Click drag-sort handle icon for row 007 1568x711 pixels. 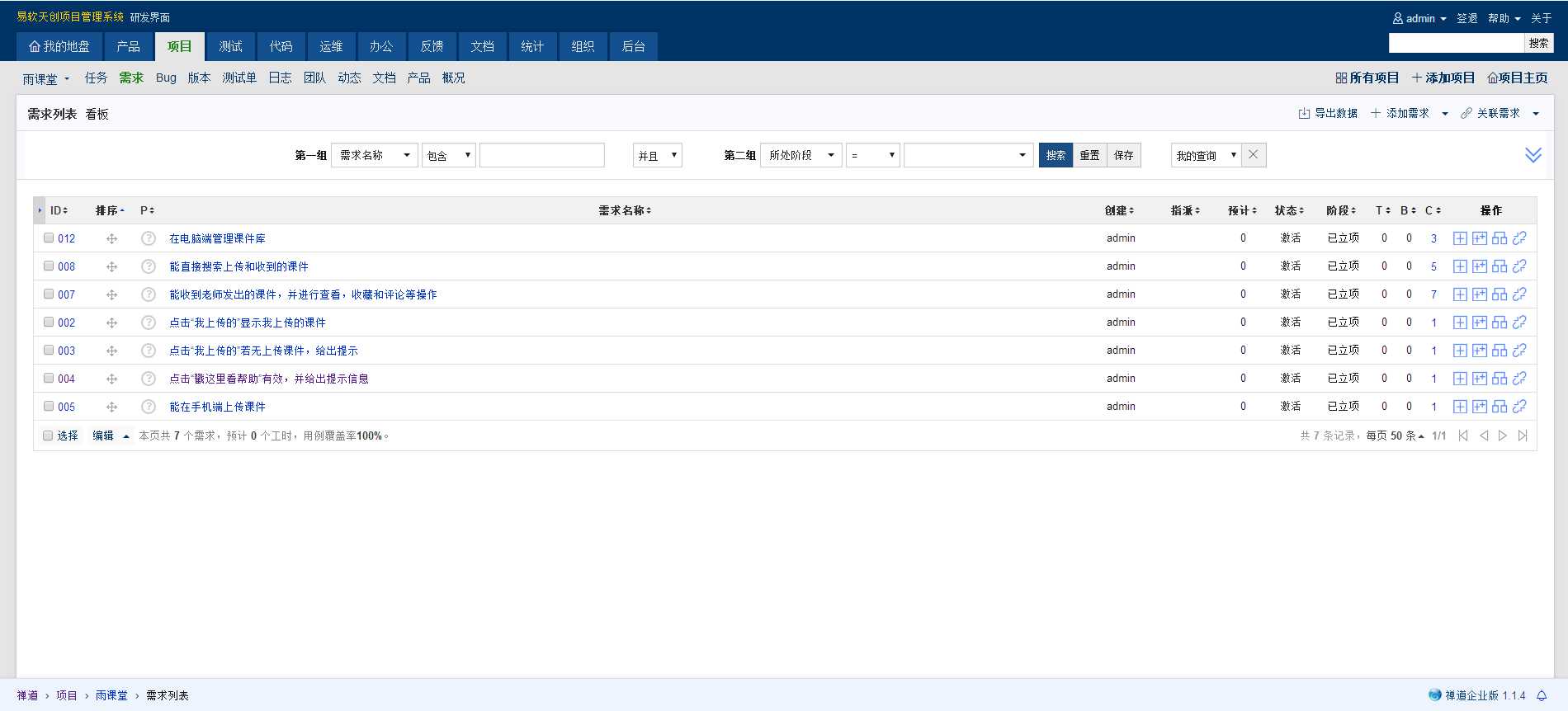click(x=111, y=294)
